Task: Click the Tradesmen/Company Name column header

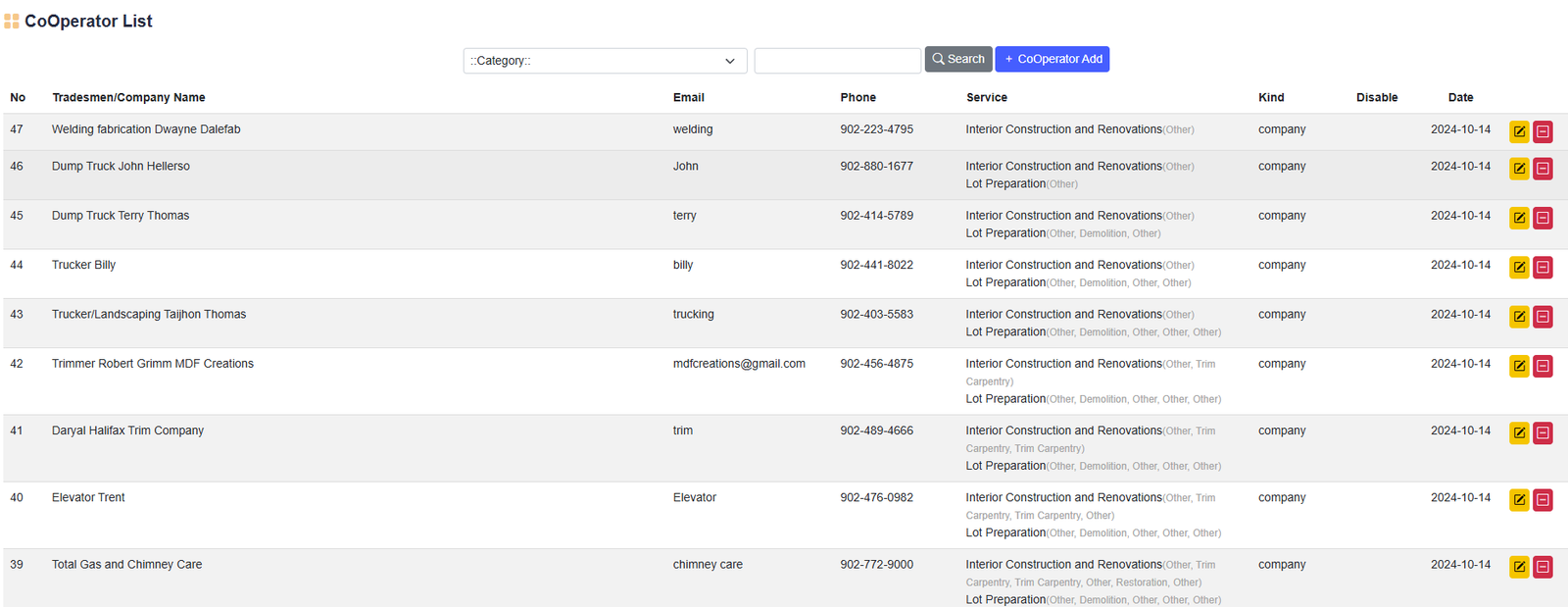Action: click(128, 98)
